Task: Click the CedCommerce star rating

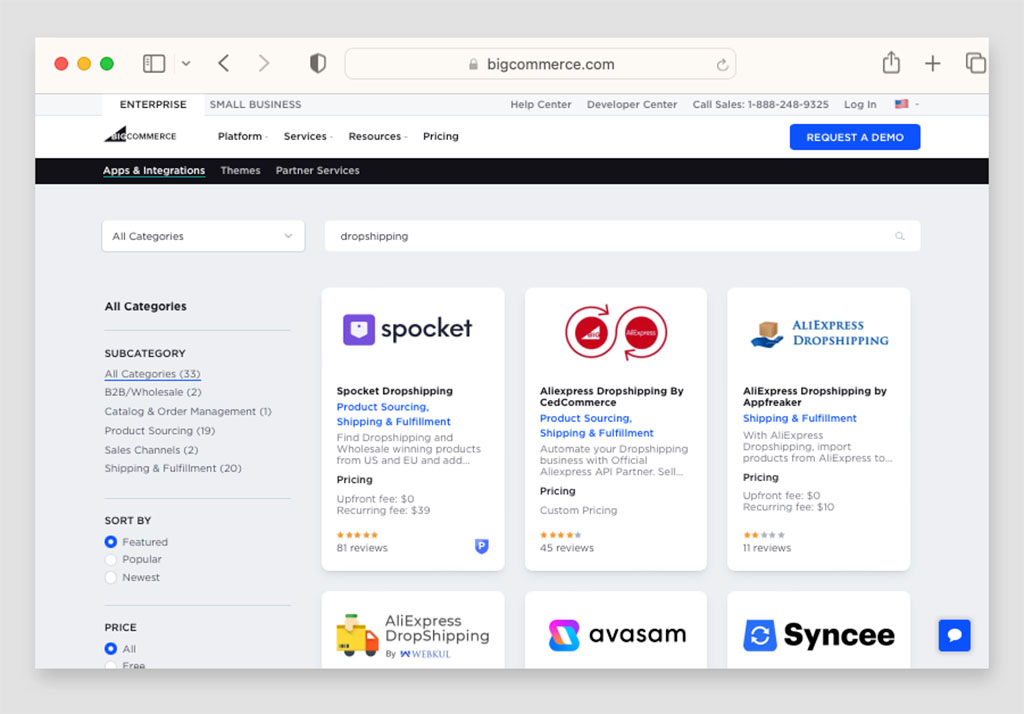Action: (560, 535)
